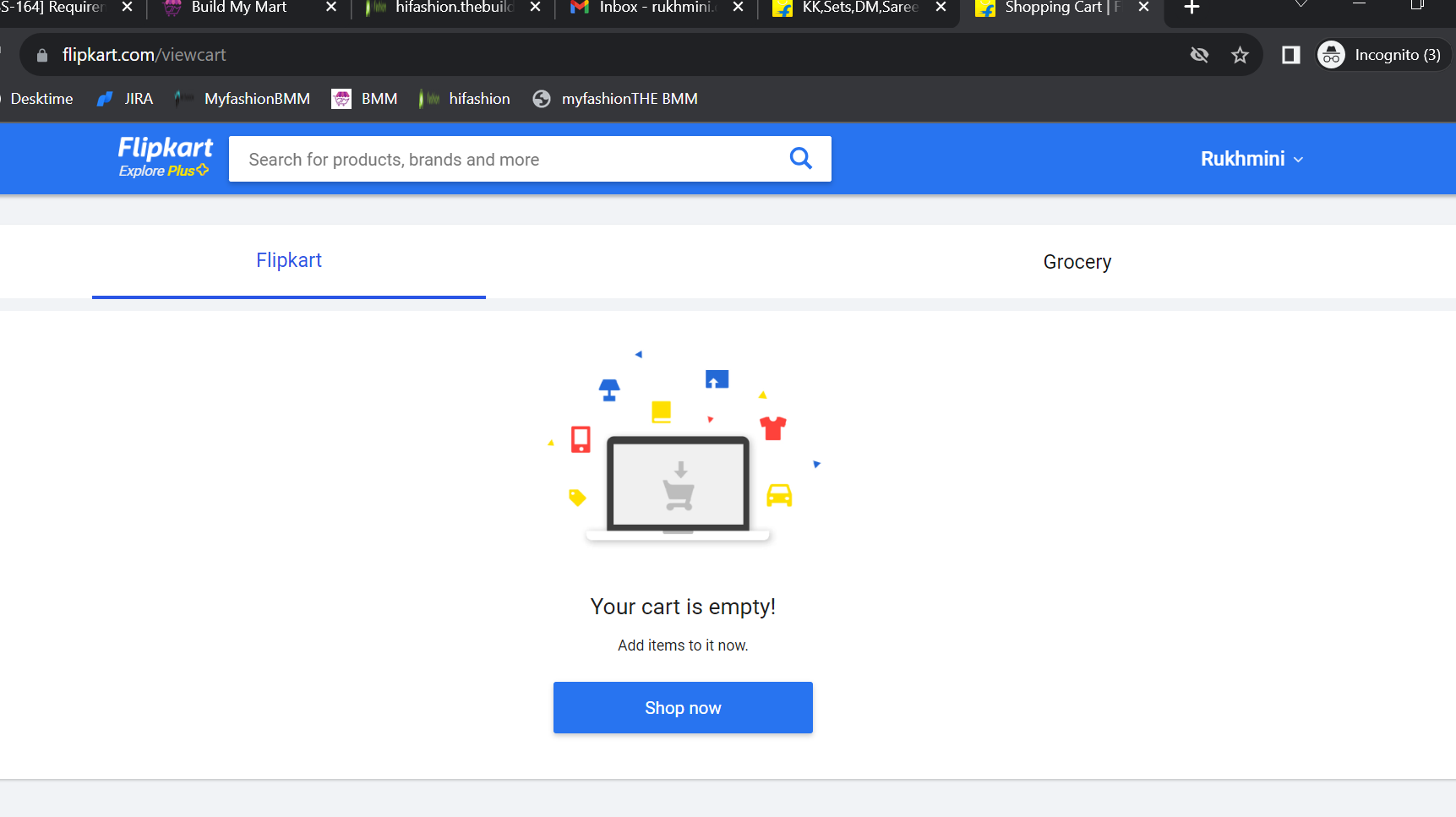Open the MyfashionBMM bookmark

pyautogui.click(x=242, y=99)
